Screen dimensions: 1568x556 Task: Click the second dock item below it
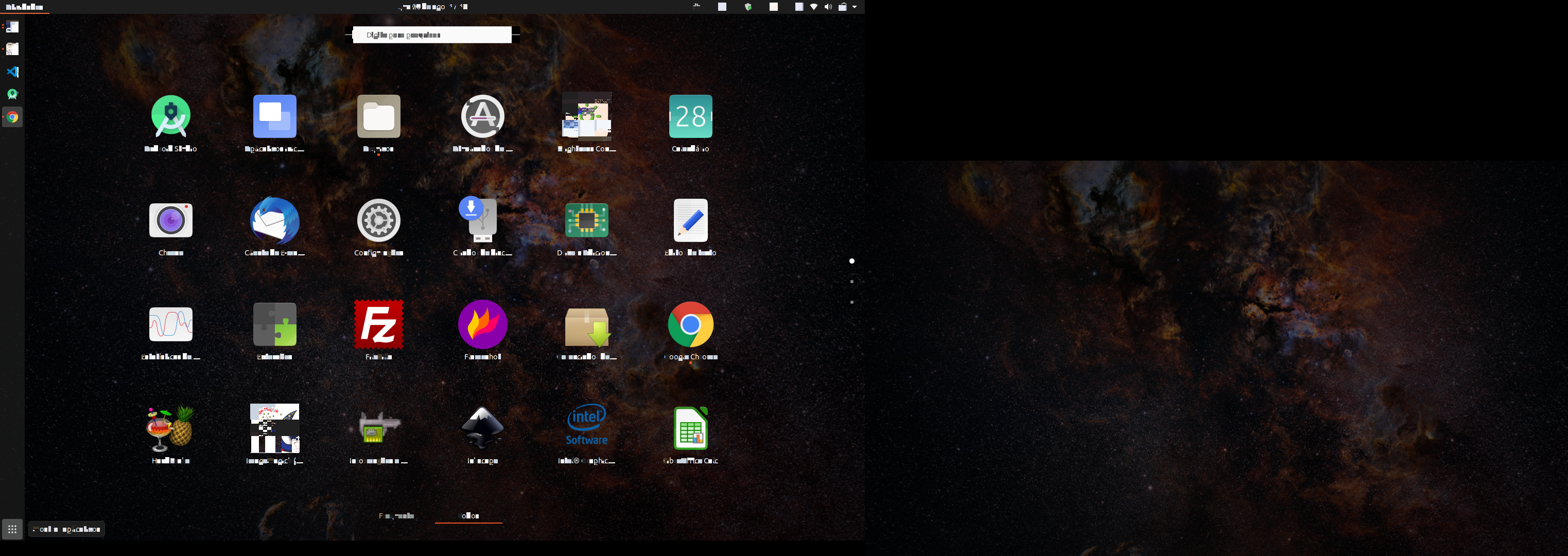tap(12, 49)
